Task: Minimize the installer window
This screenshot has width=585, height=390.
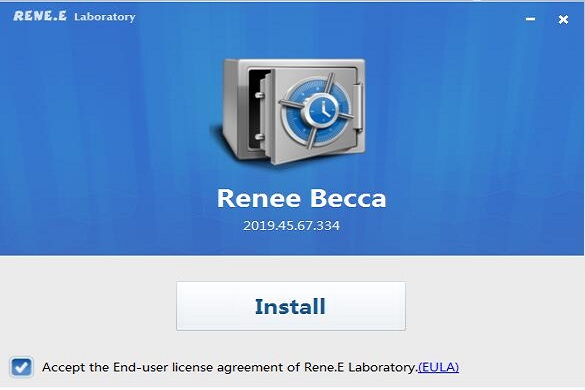Action: coord(530,19)
